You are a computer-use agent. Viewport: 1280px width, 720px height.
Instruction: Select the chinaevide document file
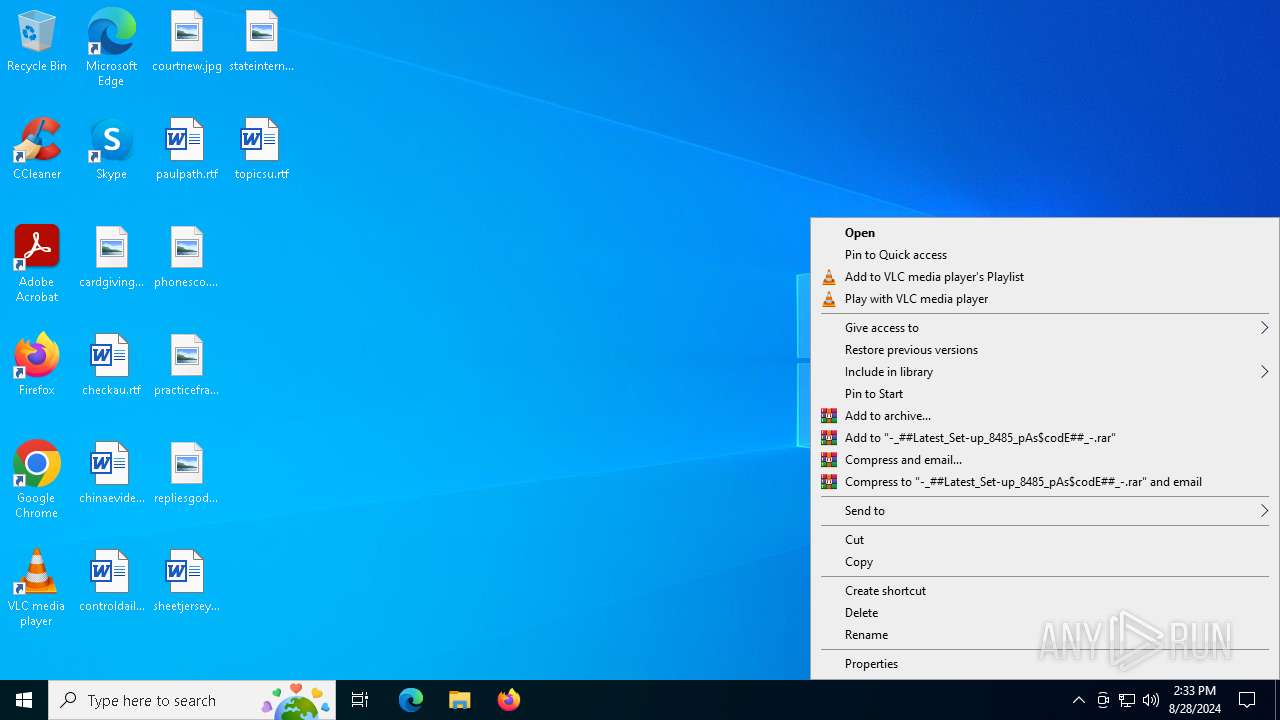click(x=111, y=474)
